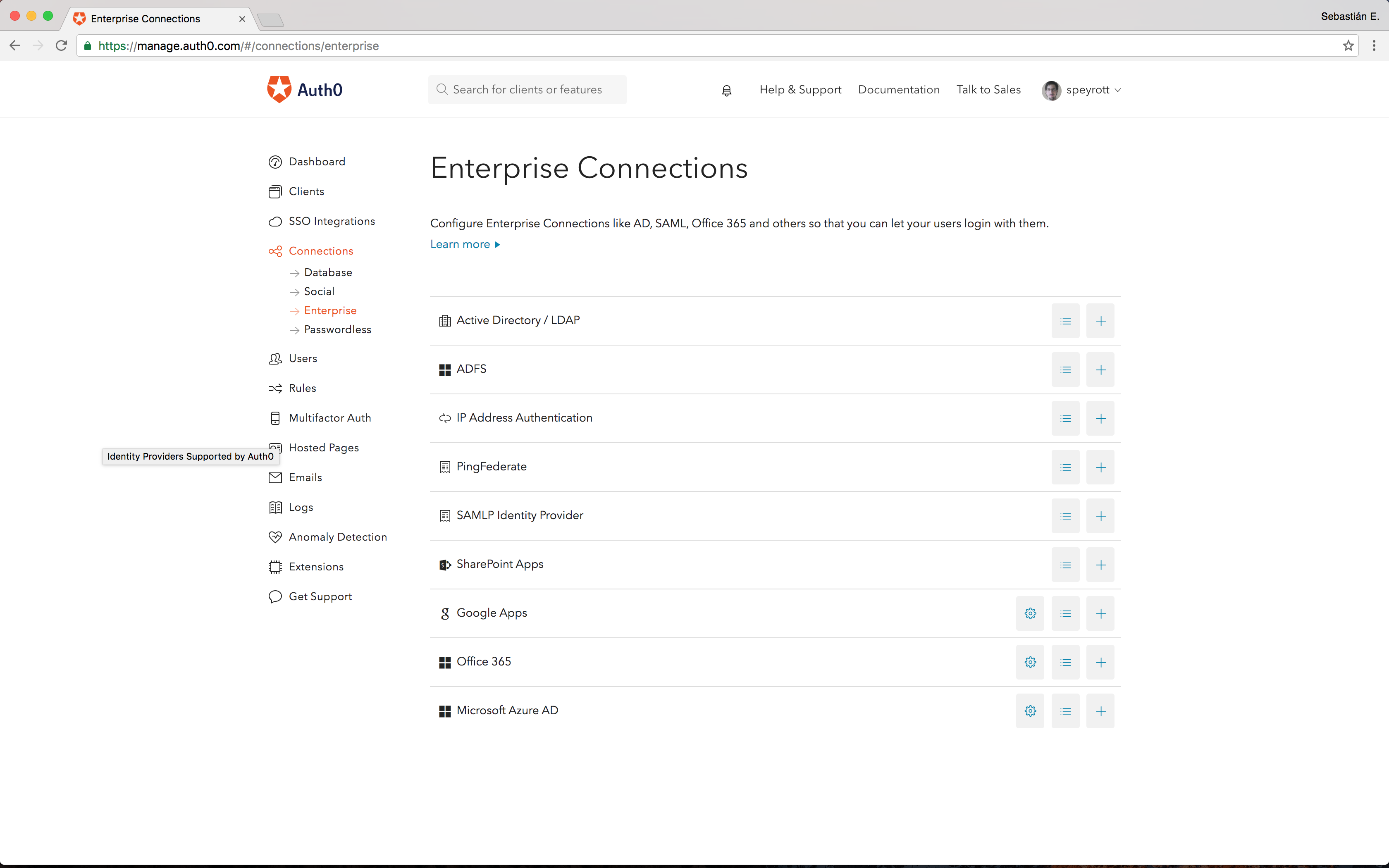This screenshot has height=868, width=1389.
Task: Open settings gear for Google Apps
Action: point(1030,613)
